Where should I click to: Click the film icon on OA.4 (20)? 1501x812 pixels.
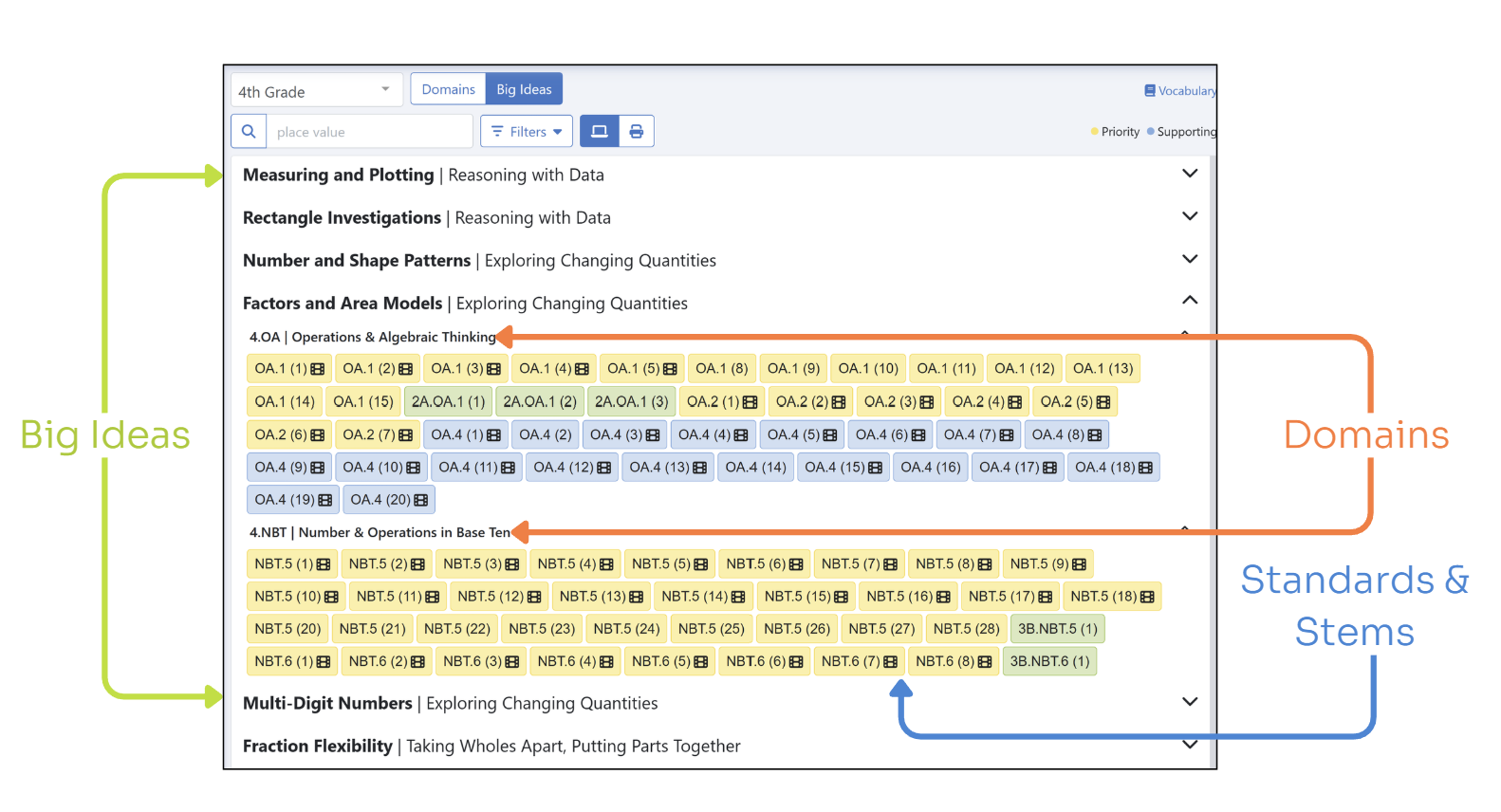[x=421, y=500]
